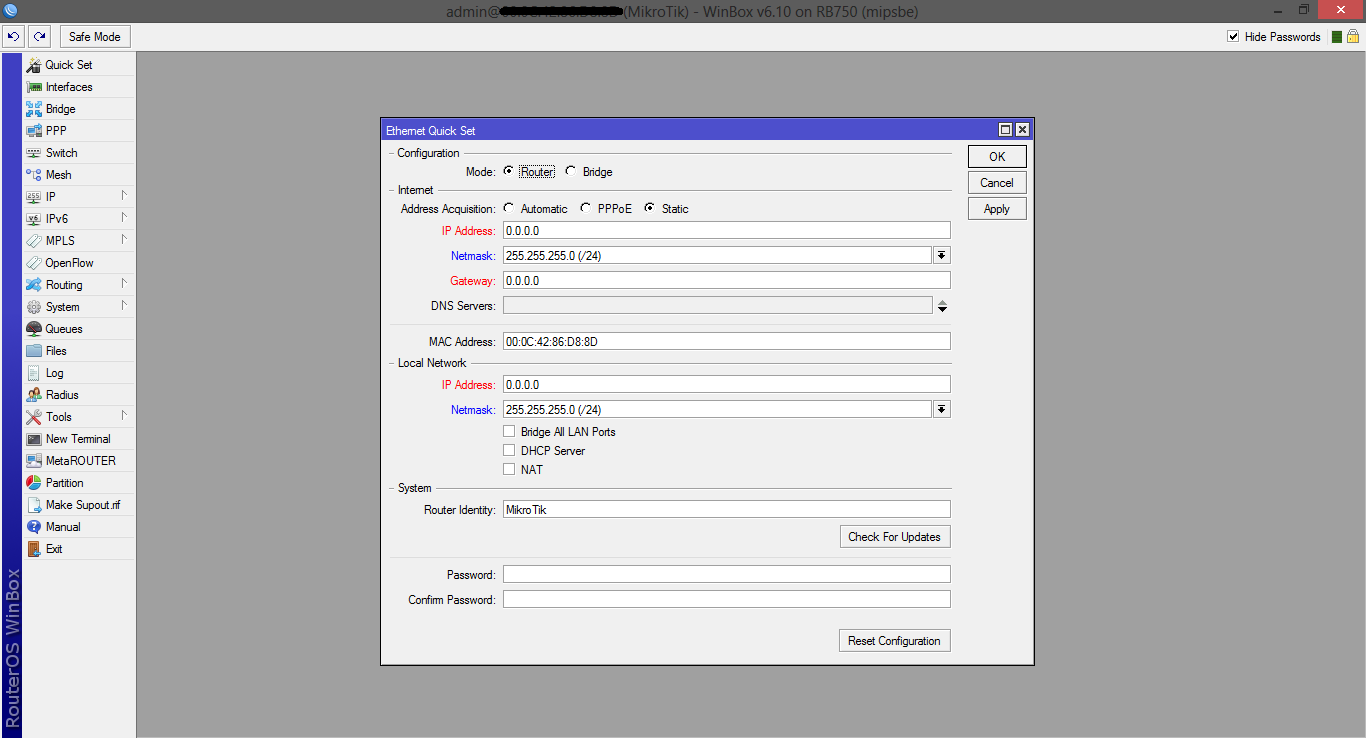Expand the IP submenu arrow
Screen dimensions: 1366x738
pyautogui.click(x=124, y=196)
